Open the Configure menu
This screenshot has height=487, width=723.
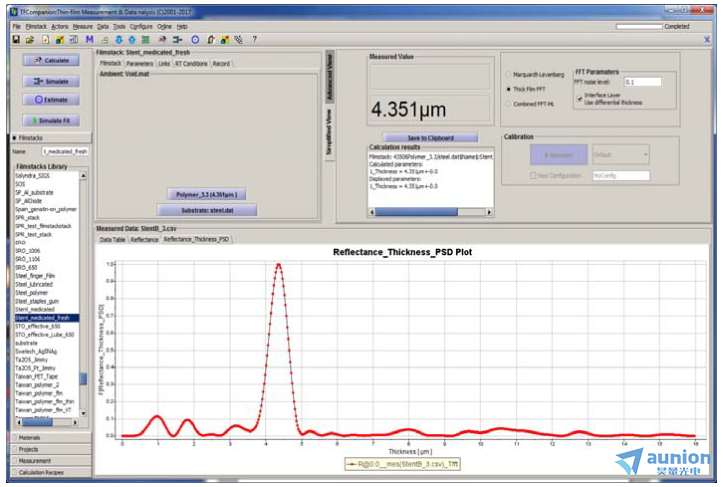141,26
